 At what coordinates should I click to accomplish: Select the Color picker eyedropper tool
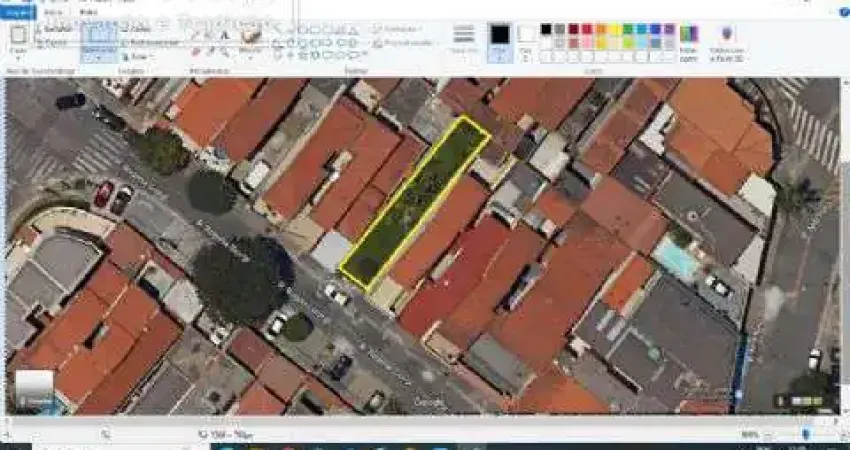pos(210,50)
